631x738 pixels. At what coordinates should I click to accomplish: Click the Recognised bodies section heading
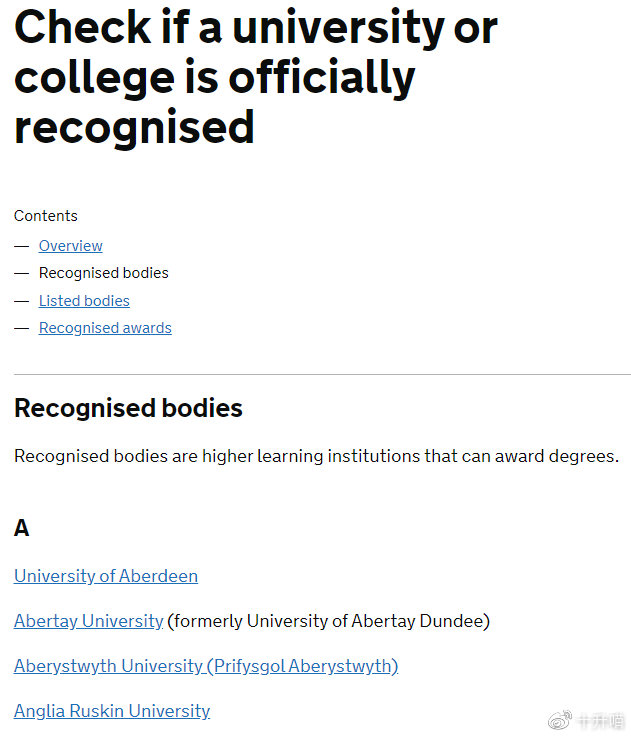(128, 408)
